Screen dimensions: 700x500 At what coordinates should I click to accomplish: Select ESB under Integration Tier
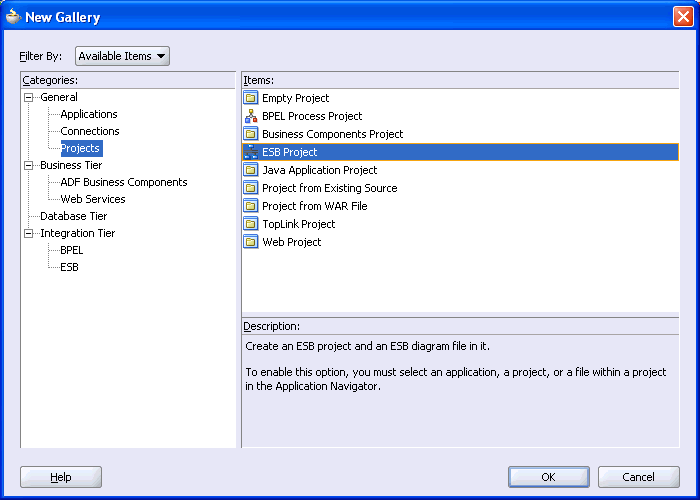tap(69, 267)
